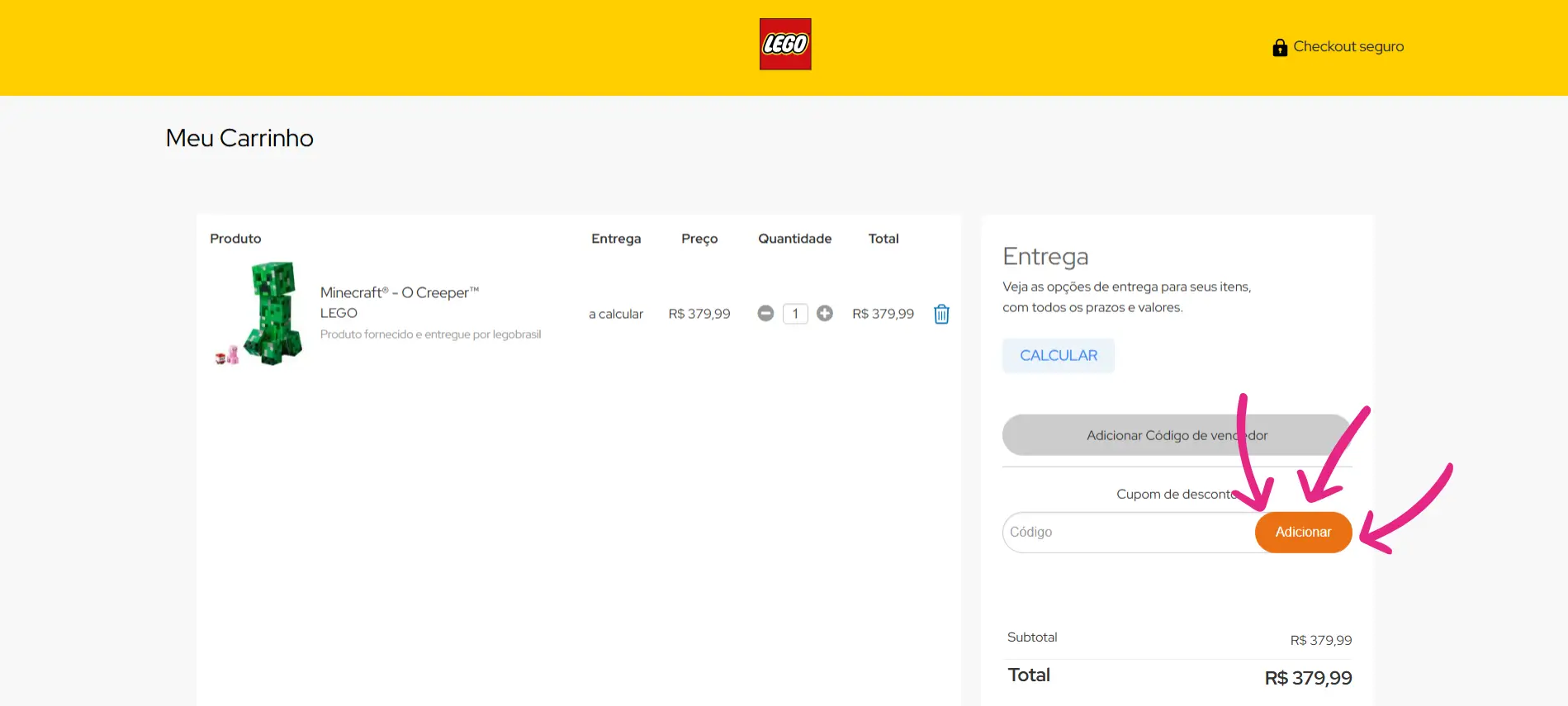Click the Produto column header
This screenshot has width=1568, height=706.
pos(235,239)
